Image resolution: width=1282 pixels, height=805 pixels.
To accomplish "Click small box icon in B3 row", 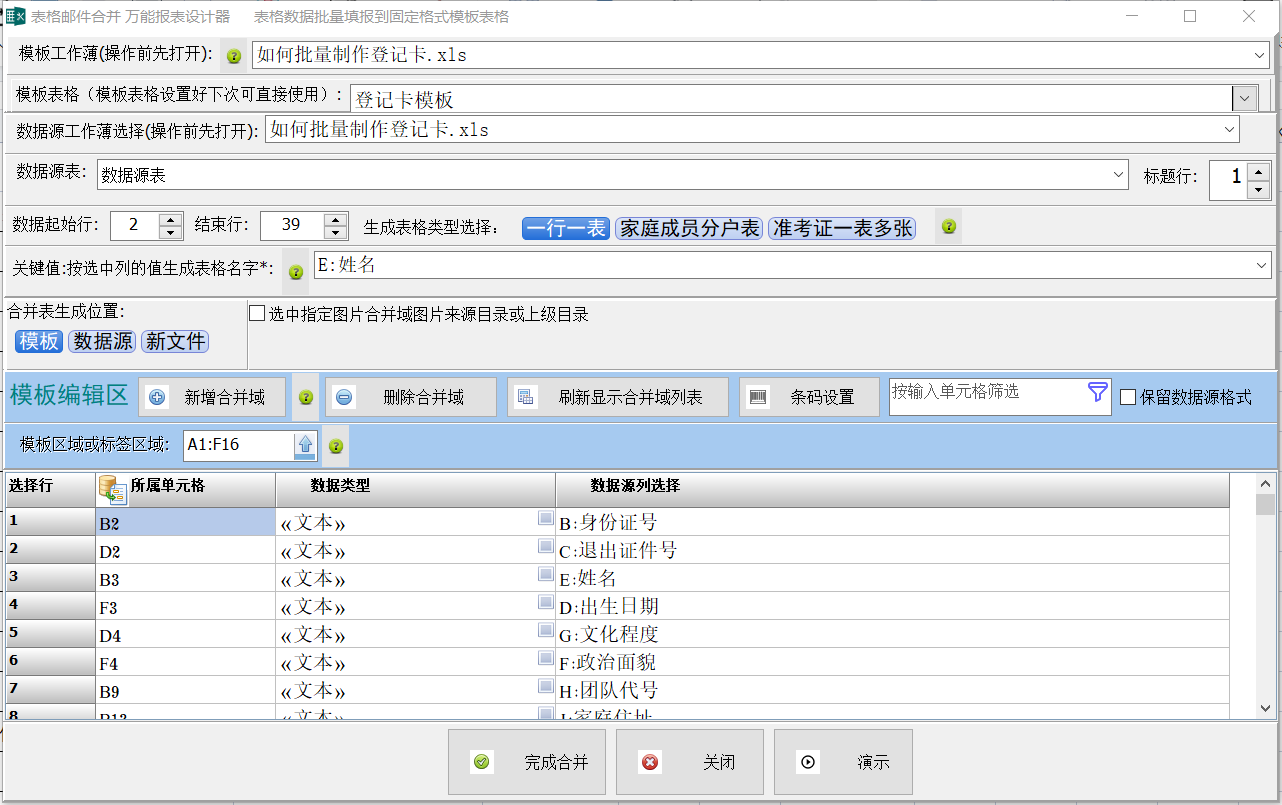I will point(545,574).
